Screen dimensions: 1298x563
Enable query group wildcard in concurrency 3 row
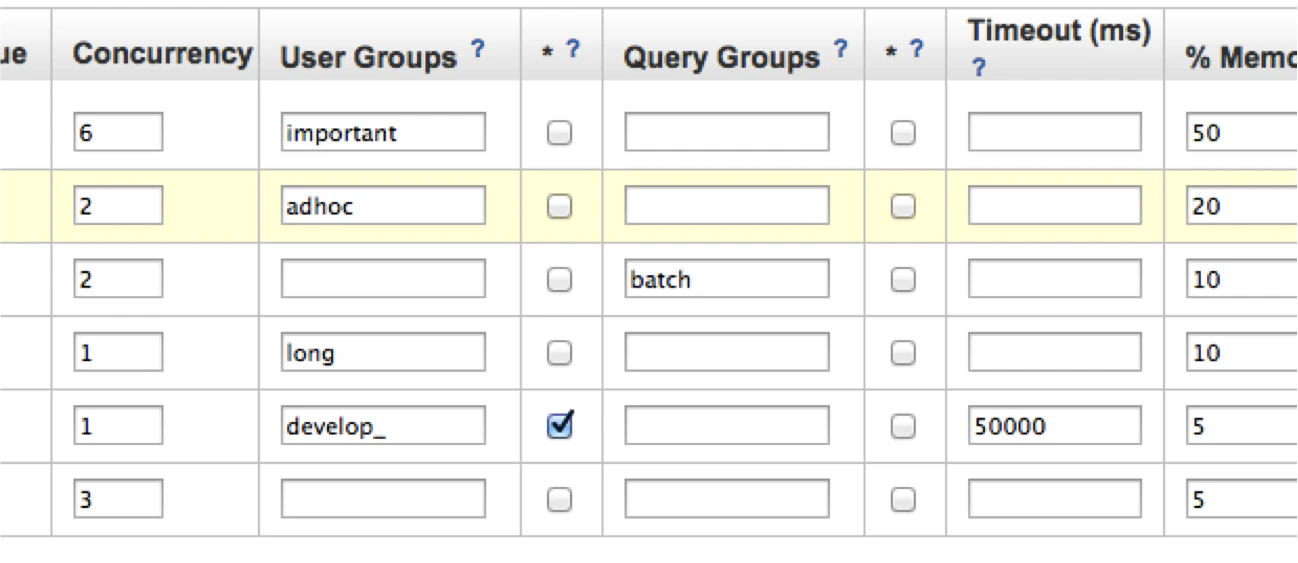(903, 499)
